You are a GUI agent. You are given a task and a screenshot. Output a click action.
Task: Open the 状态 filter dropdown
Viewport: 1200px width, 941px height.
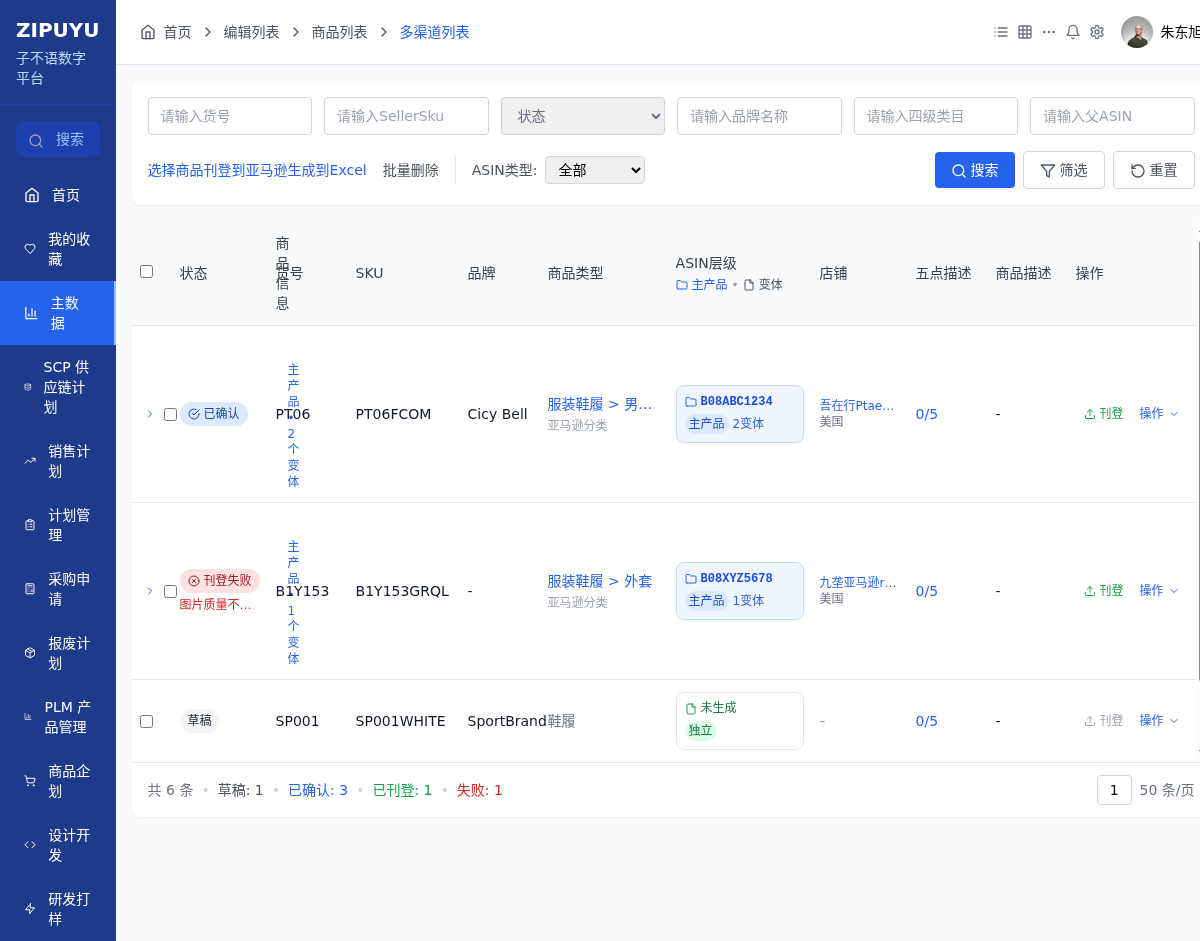[x=583, y=116]
